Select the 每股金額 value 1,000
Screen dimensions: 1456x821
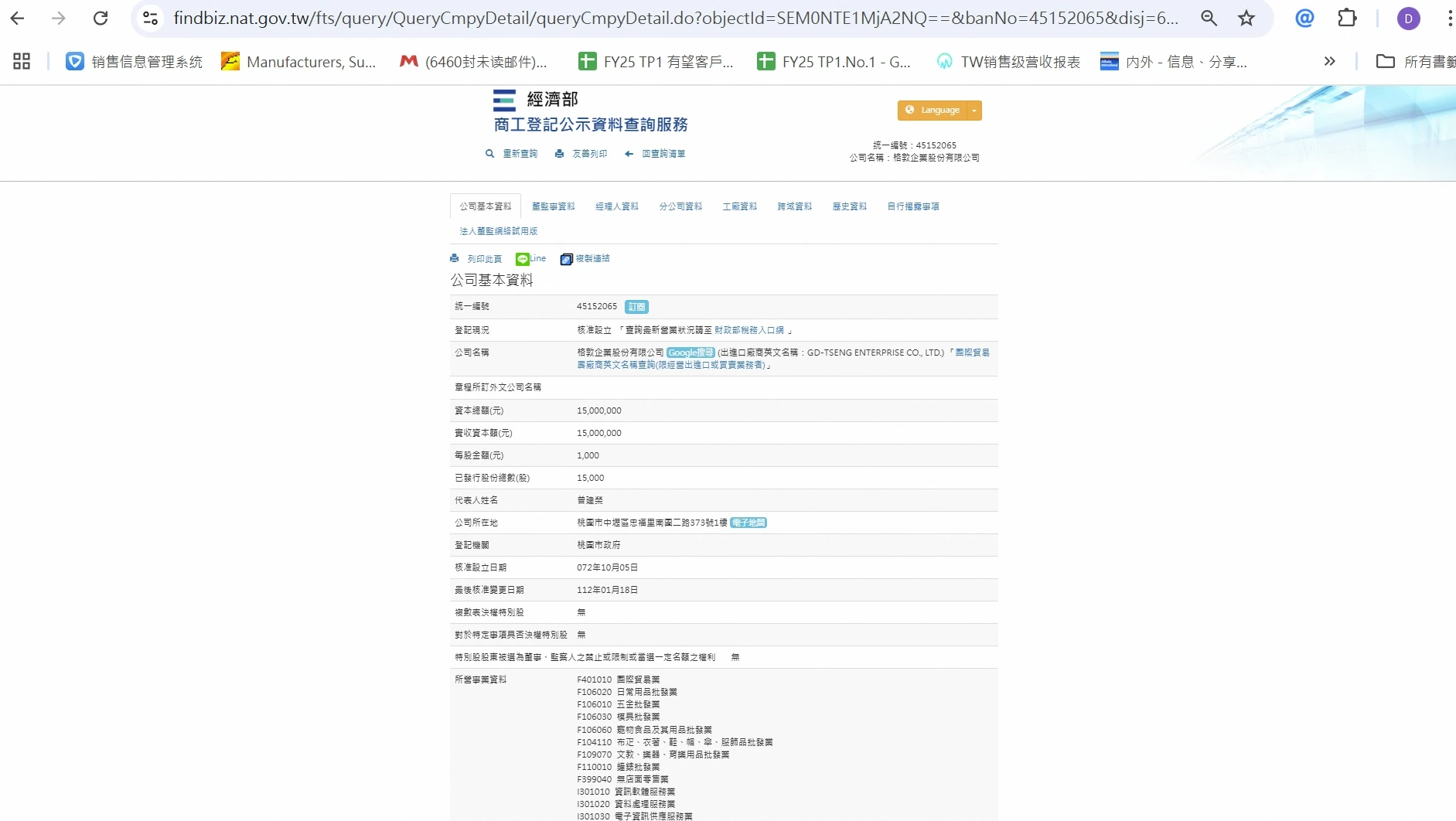point(588,455)
